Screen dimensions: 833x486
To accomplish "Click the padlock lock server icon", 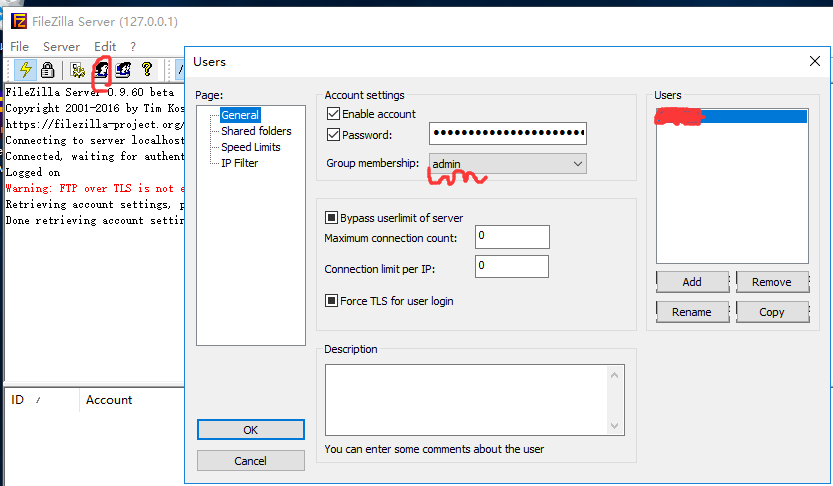I will coord(48,70).
